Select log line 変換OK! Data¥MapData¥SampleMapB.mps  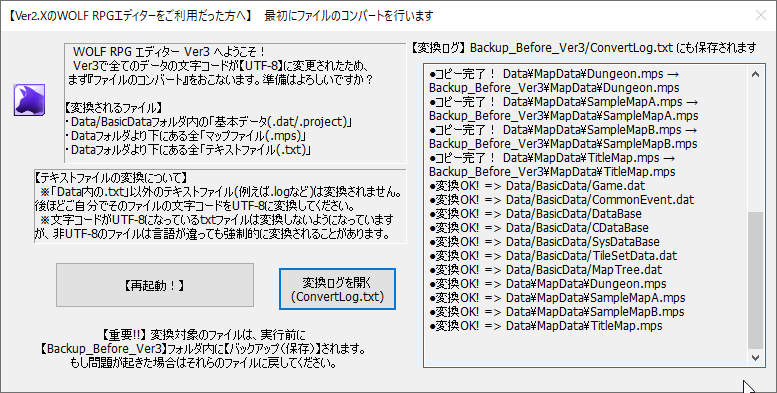[x=556, y=312]
